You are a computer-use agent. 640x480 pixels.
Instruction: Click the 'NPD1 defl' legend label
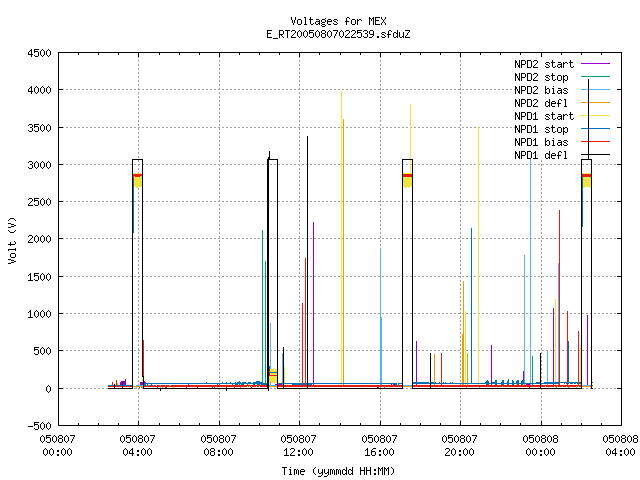pyautogui.click(x=541, y=156)
